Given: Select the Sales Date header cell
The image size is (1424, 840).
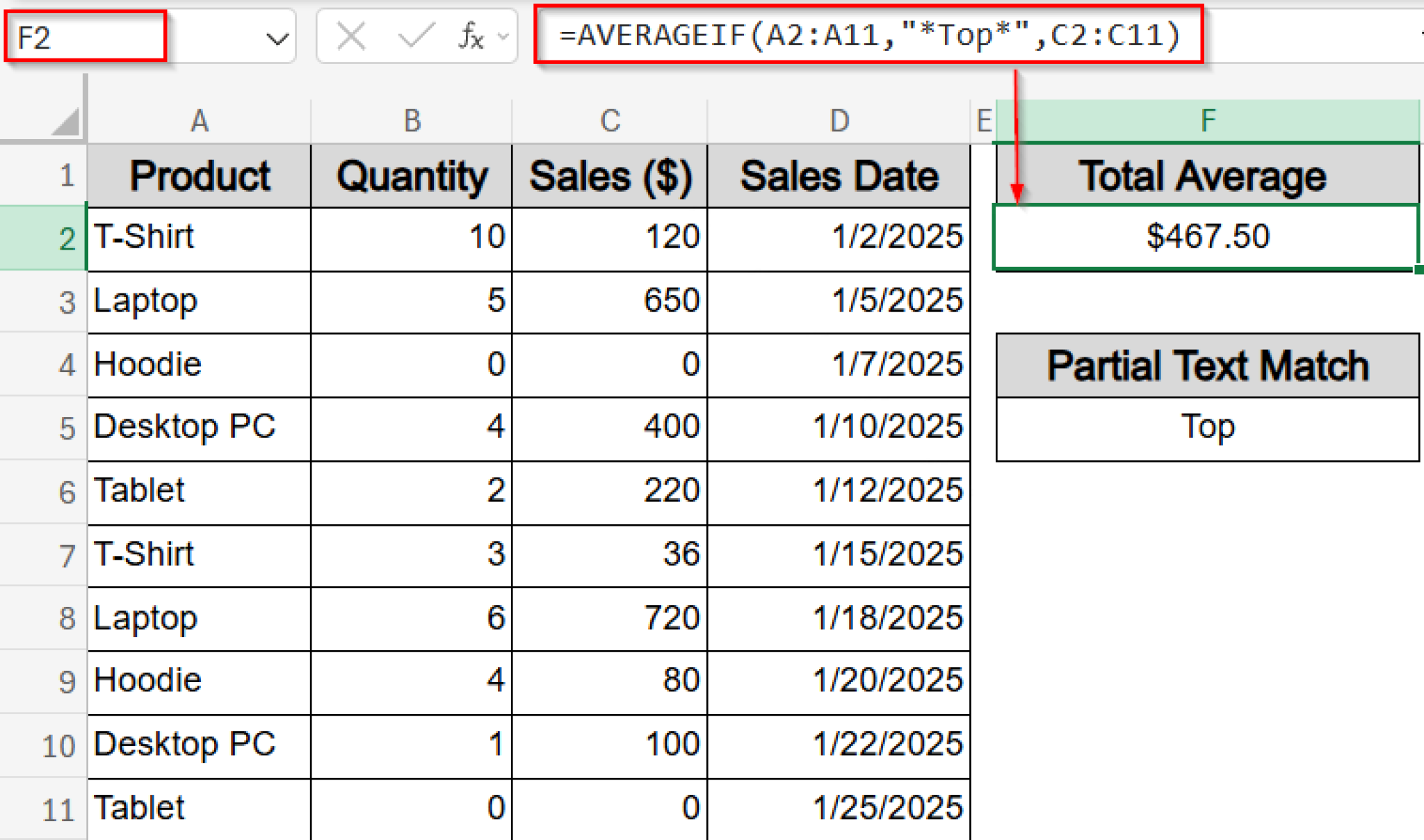Looking at the screenshot, I should point(838,175).
